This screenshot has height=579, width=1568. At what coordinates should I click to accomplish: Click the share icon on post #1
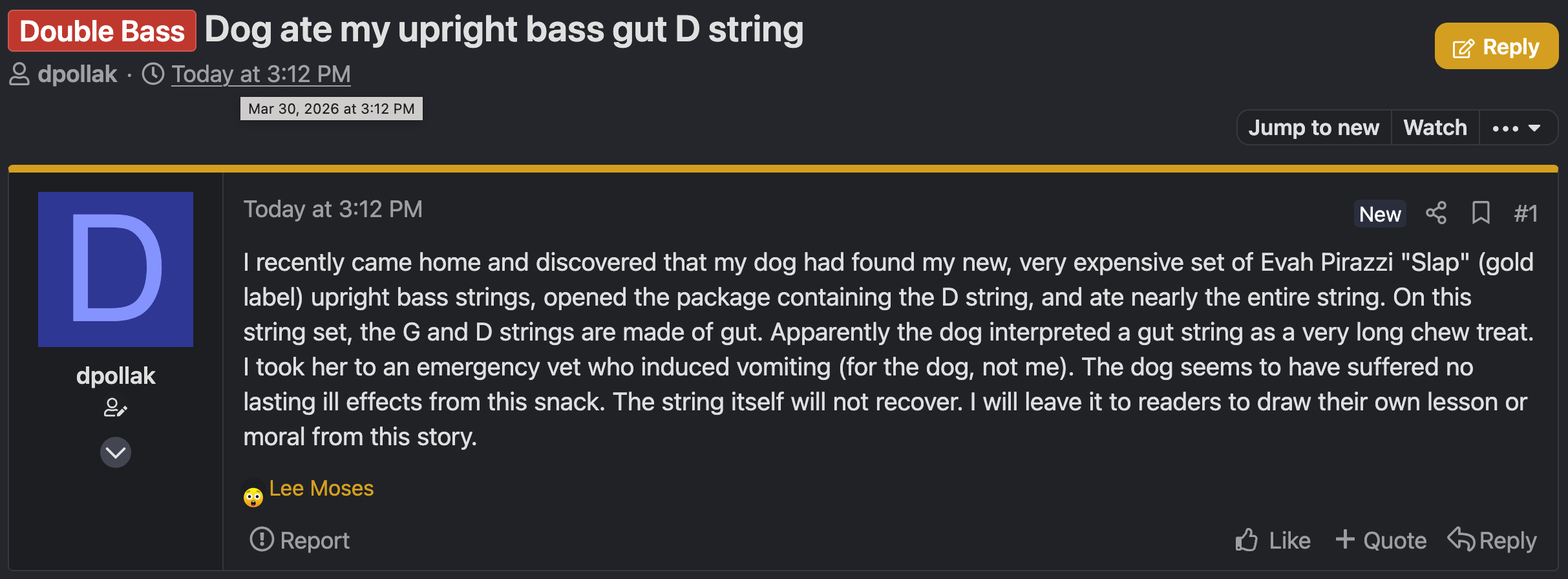coord(1436,213)
